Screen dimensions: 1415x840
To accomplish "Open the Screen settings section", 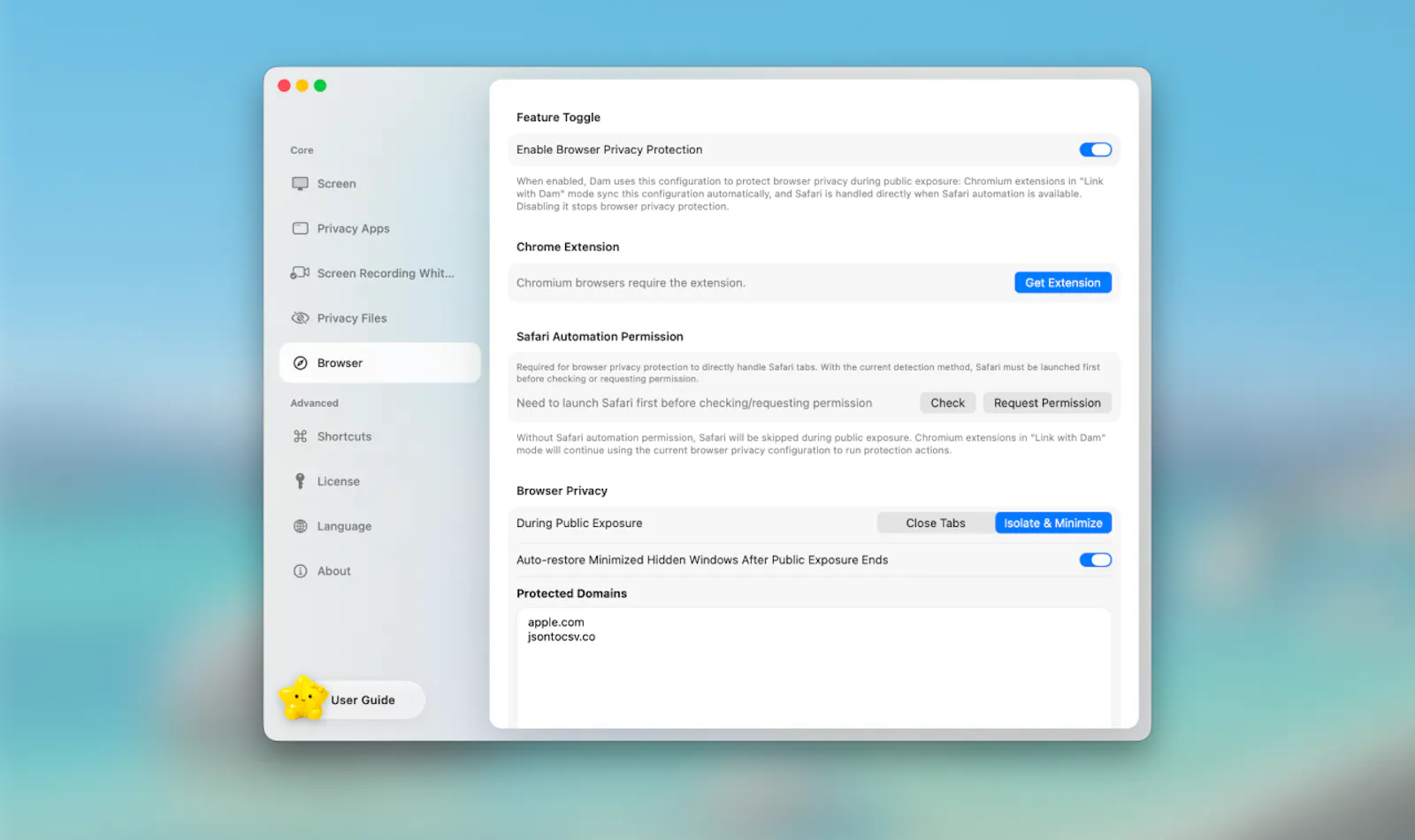I will 379,184.
